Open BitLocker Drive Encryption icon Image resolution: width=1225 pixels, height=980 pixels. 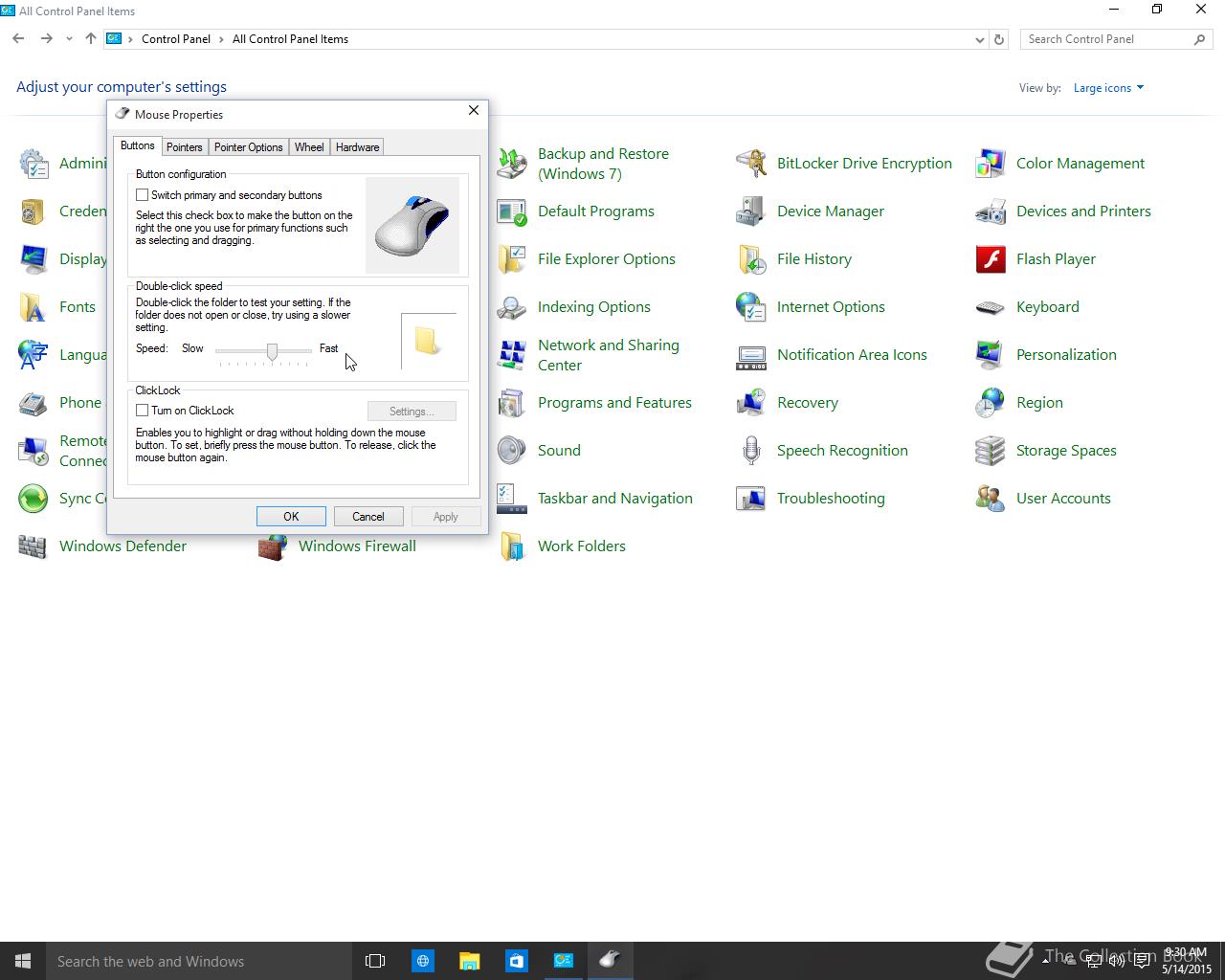tap(751, 164)
